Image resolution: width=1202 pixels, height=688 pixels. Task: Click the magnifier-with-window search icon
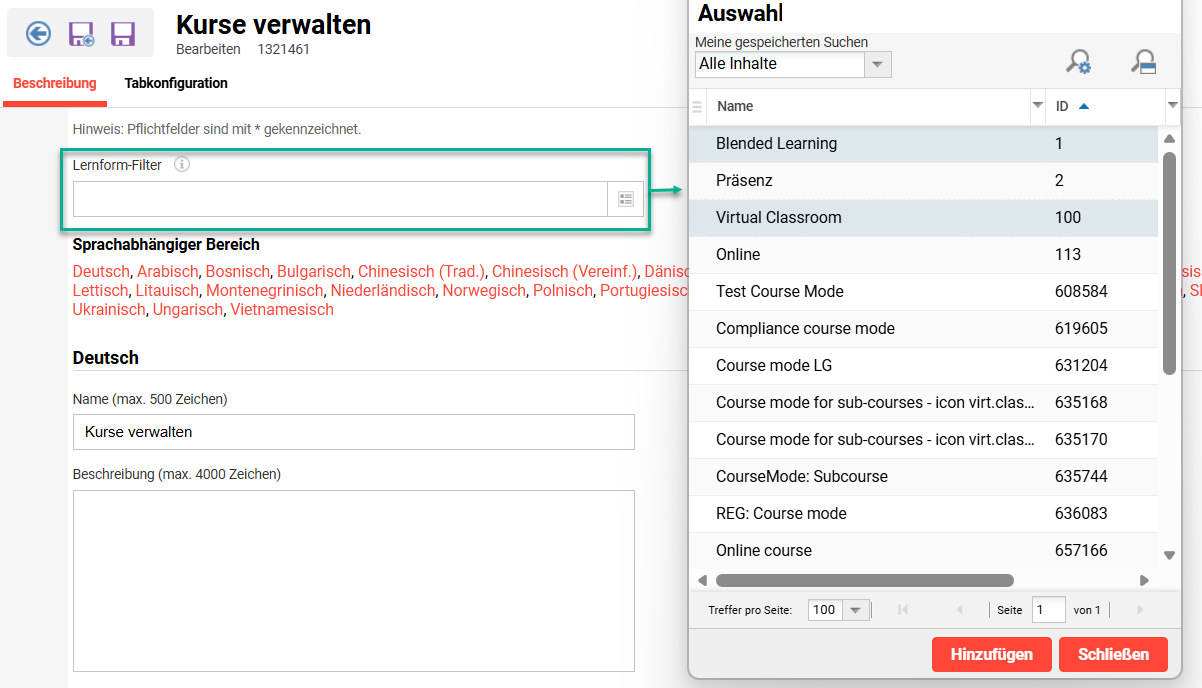coord(1145,62)
